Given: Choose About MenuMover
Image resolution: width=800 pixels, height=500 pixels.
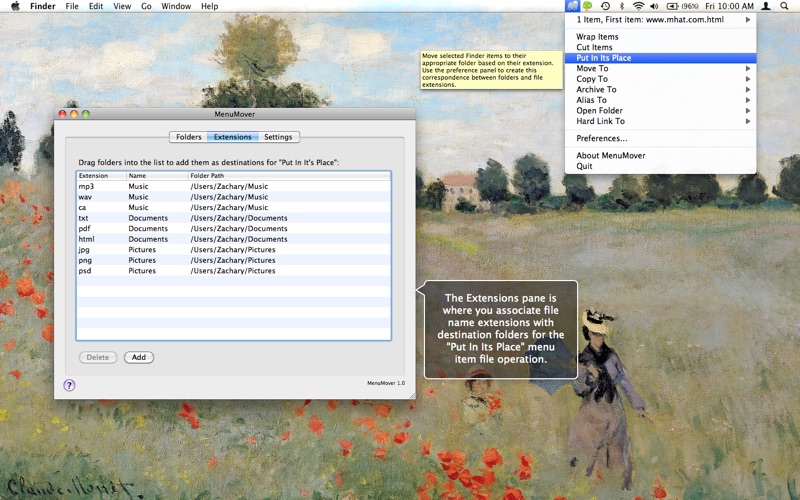Looking at the screenshot, I should [660, 155].
